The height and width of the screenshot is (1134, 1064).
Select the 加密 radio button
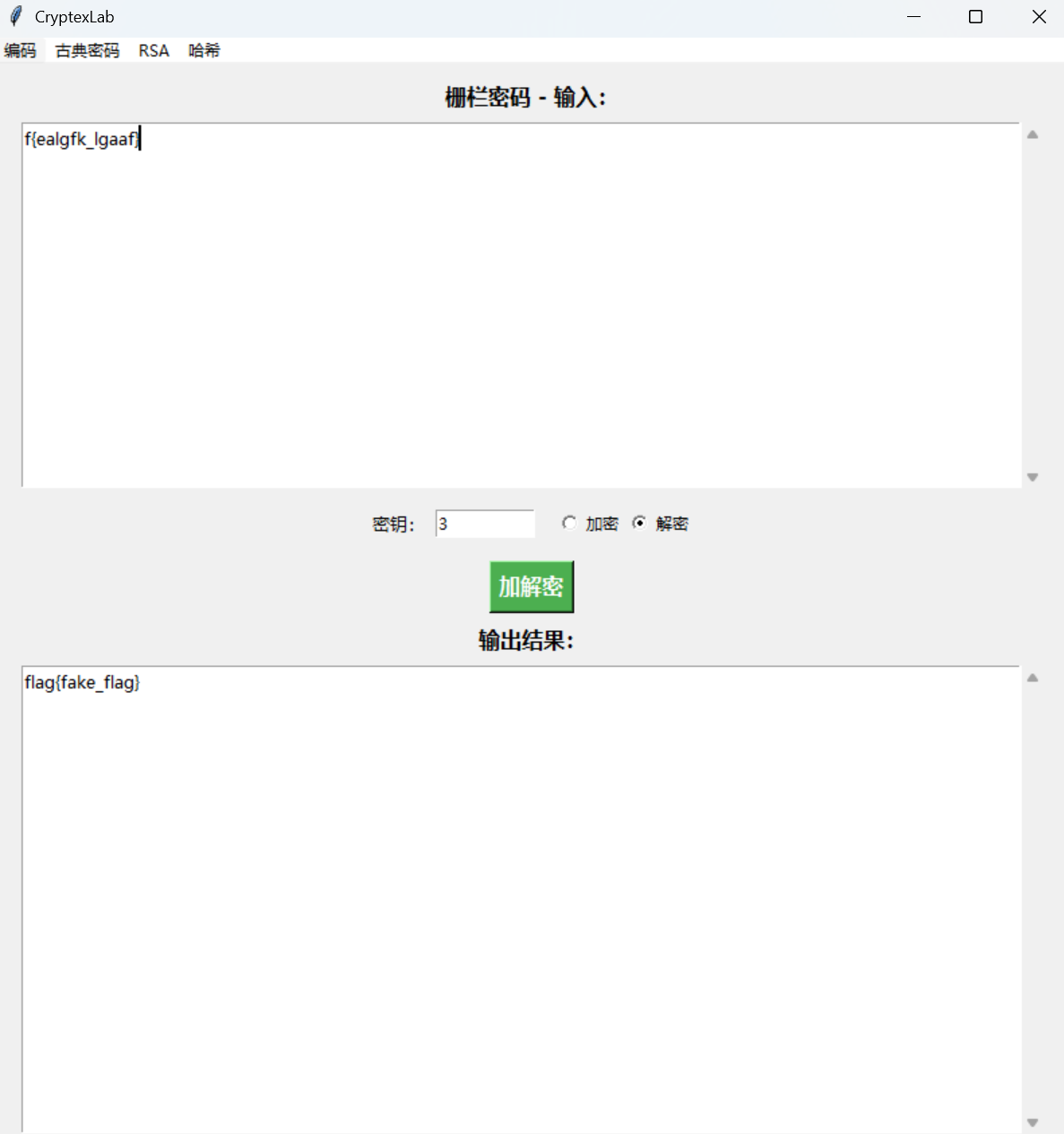click(570, 523)
